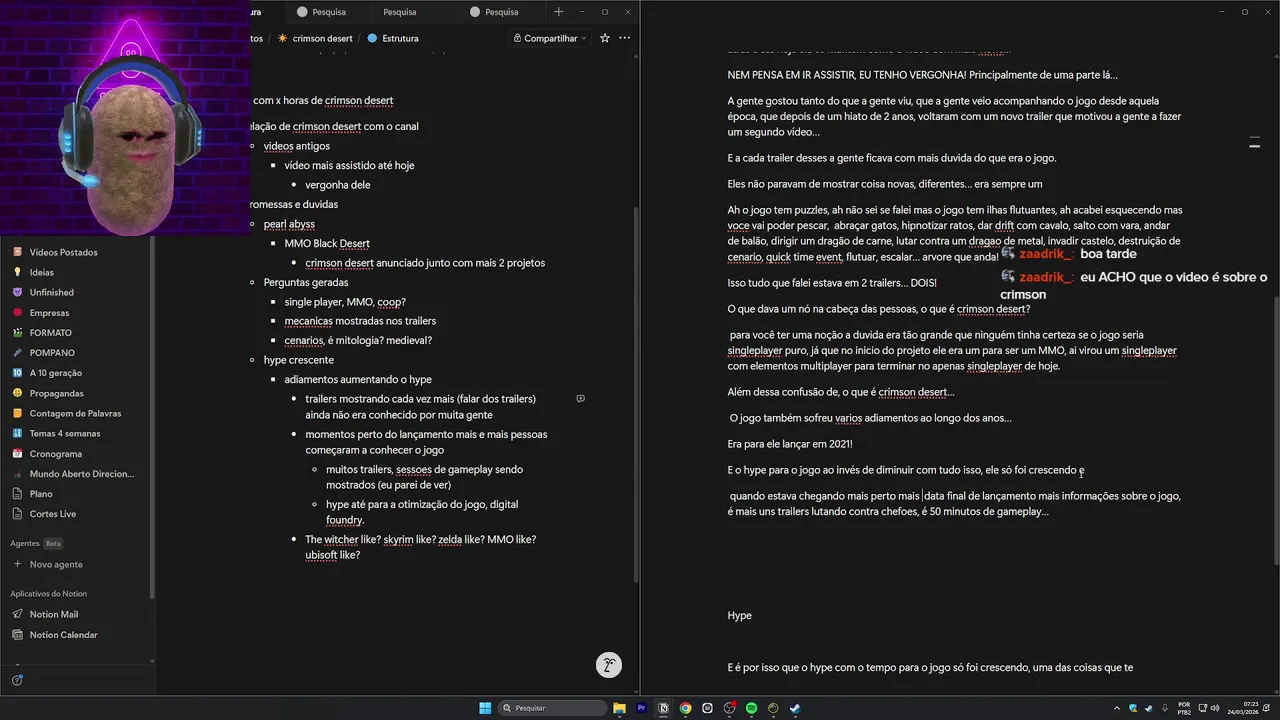Click 'adiamentos aumentando o hype' bullet
Image resolution: width=1280 pixels, height=720 pixels.
pyautogui.click(x=358, y=379)
